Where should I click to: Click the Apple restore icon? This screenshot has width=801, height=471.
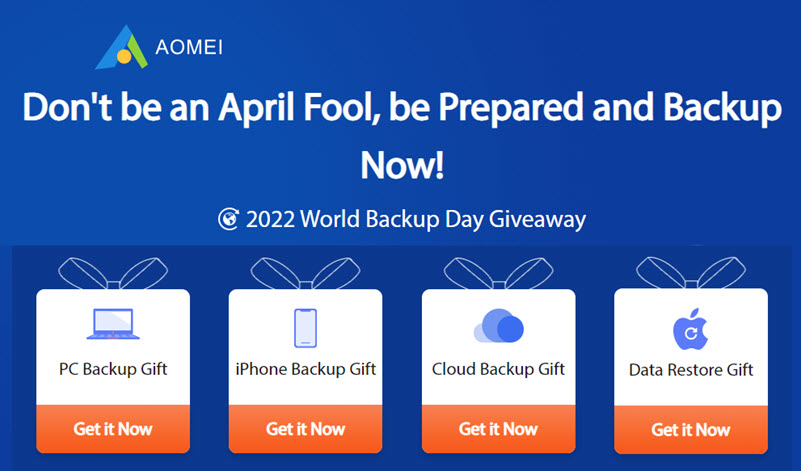click(691, 327)
